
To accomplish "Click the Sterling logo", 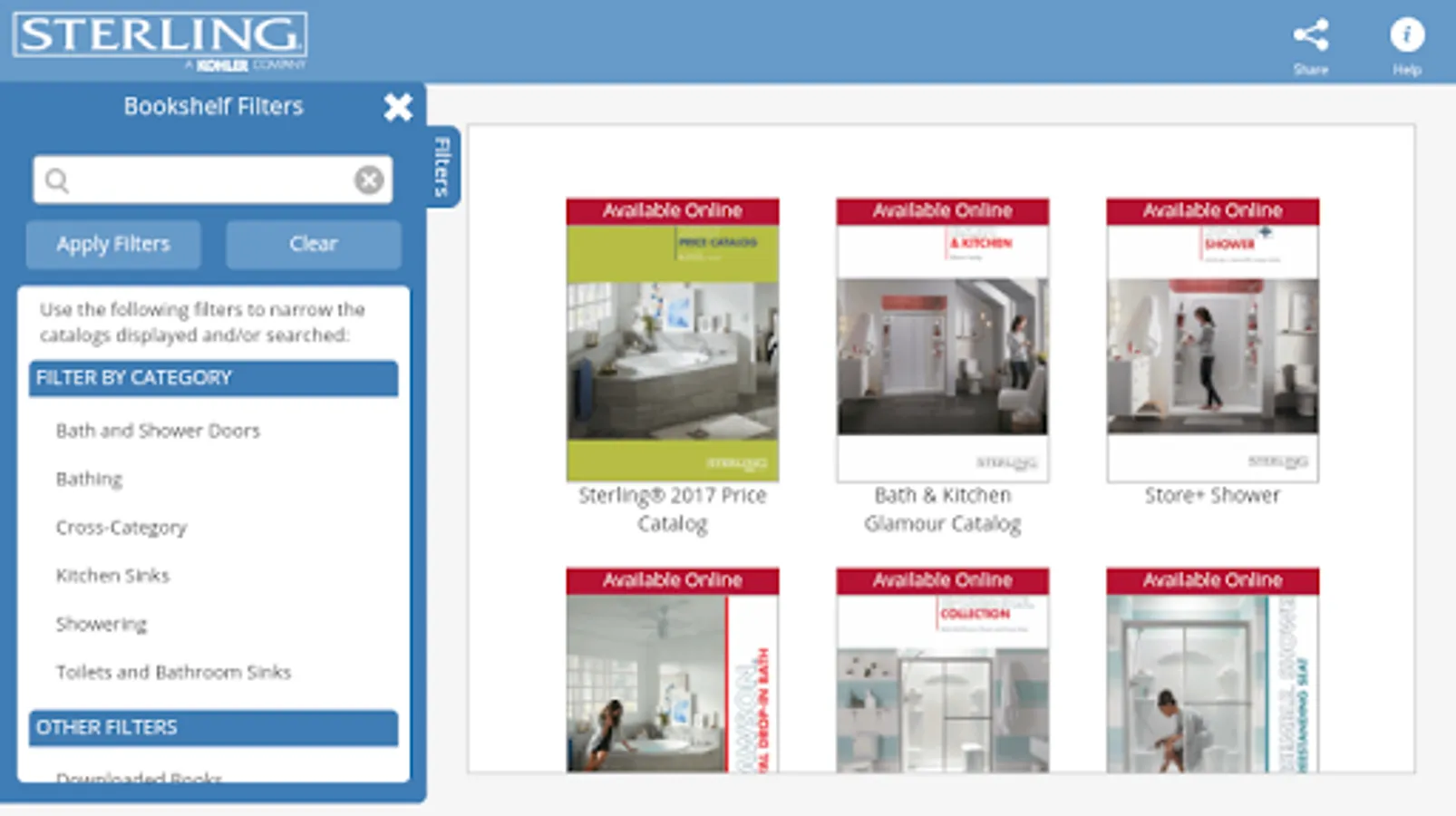I will click(x=160, y=41).
